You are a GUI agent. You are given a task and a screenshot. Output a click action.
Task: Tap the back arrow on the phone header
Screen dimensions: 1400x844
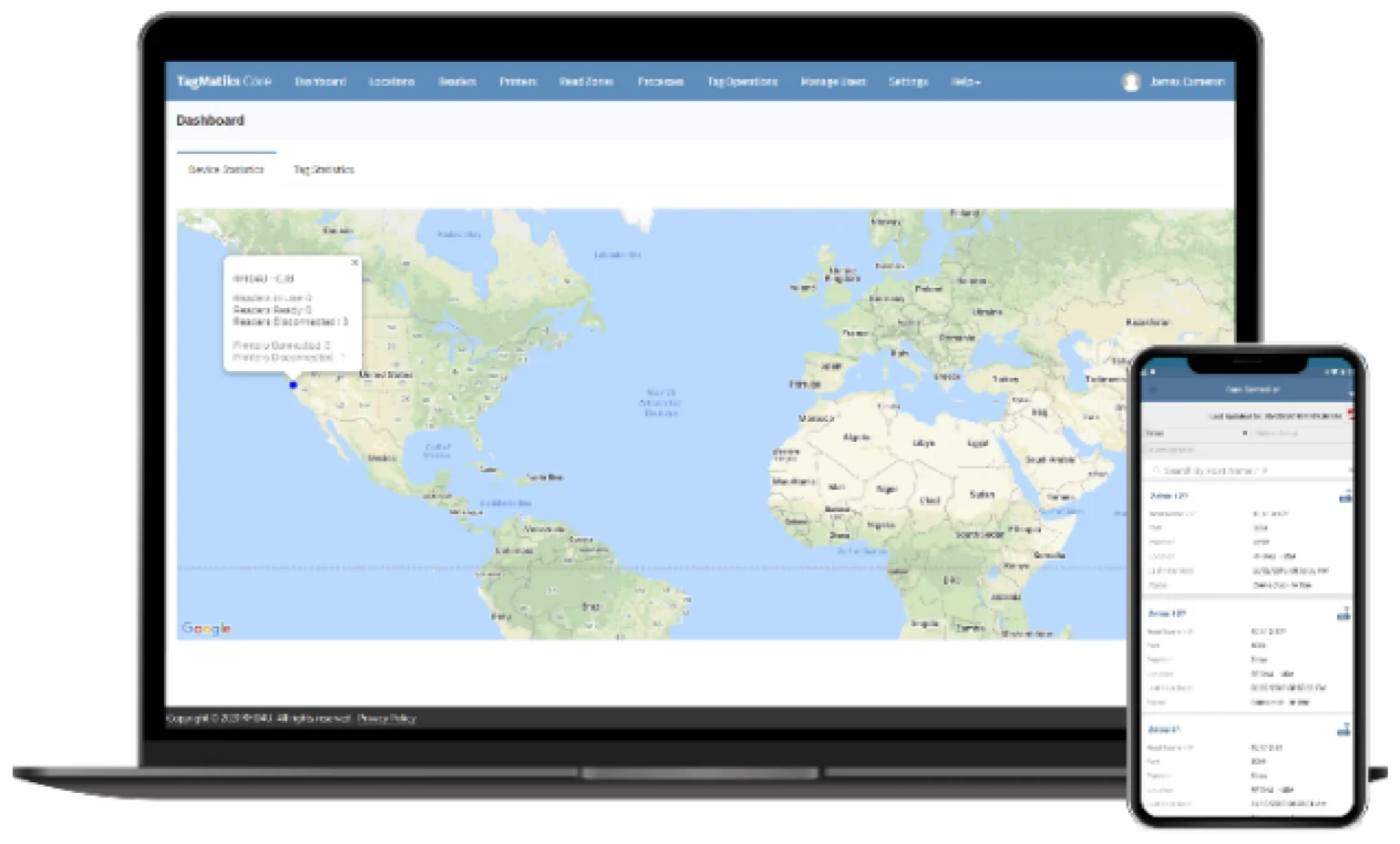(1152, 389)
